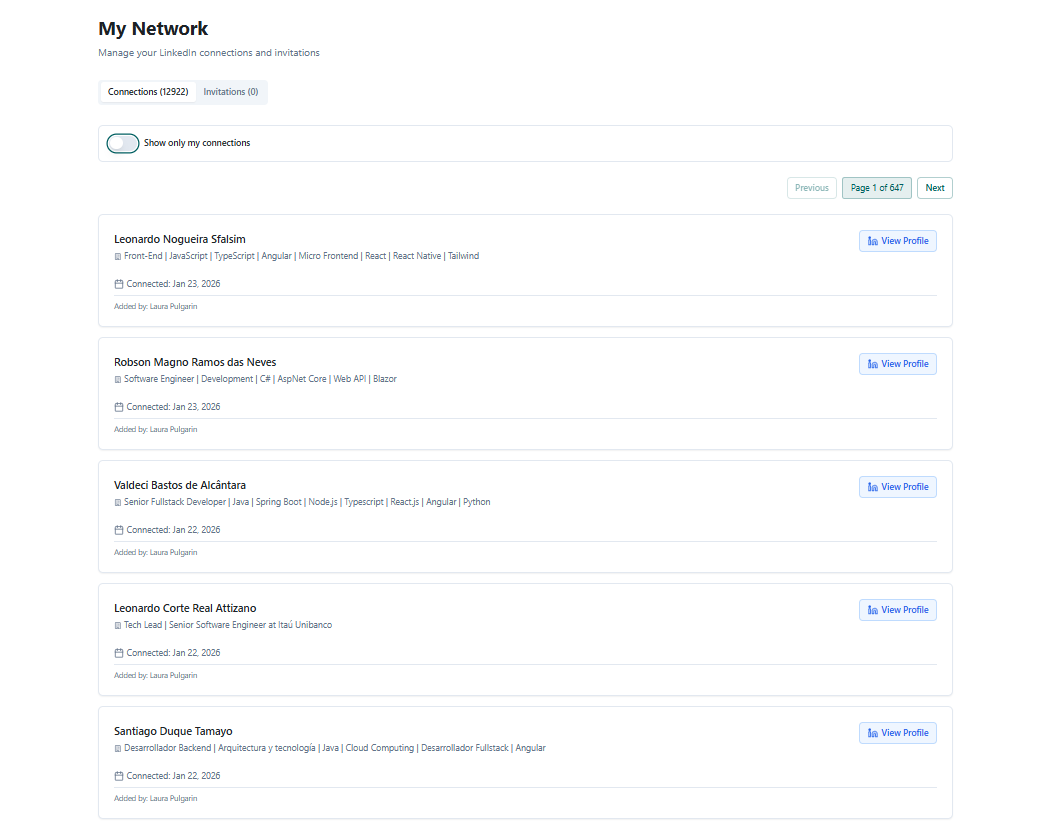
Task: Click the calendar icon on Leonardo Corte Real Attizano's card
Action: click(x=119, y=652)
